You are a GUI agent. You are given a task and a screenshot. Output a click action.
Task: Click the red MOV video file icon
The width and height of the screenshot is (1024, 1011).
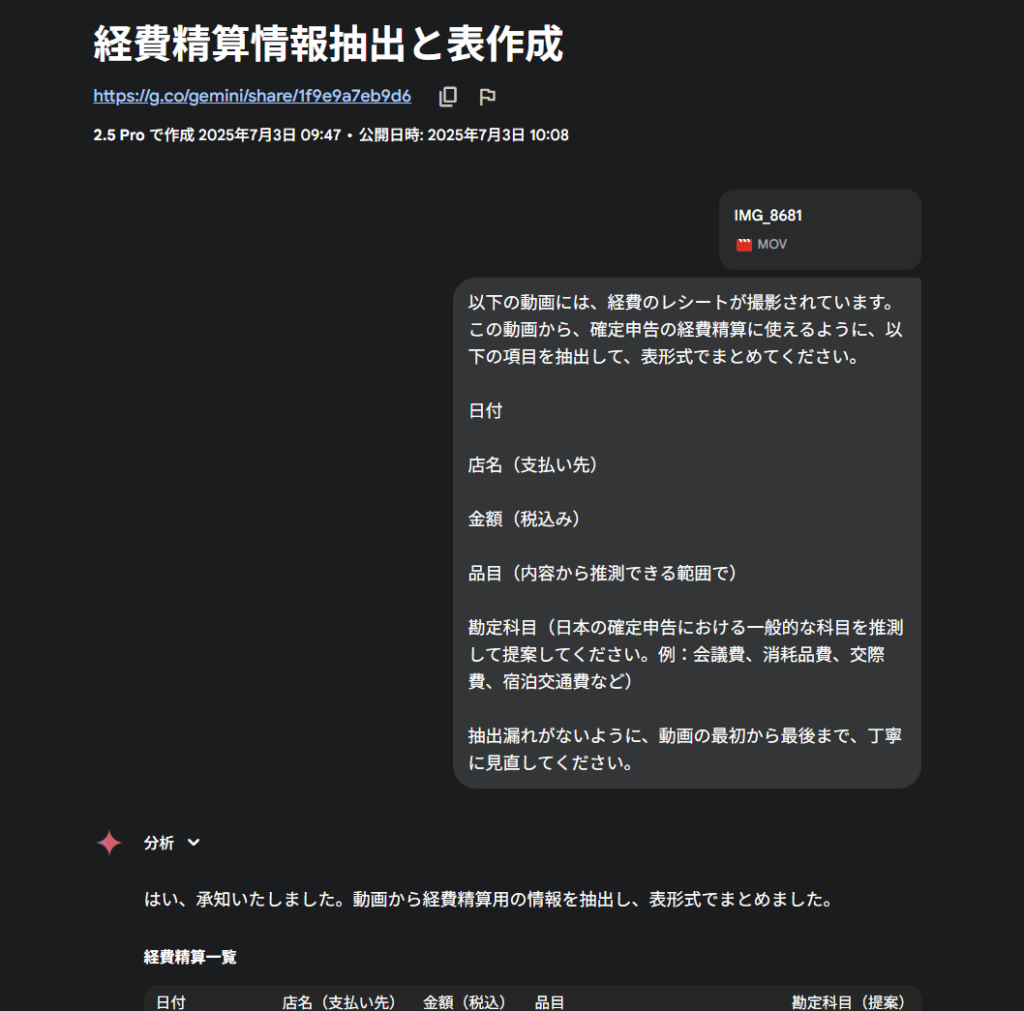744,245
